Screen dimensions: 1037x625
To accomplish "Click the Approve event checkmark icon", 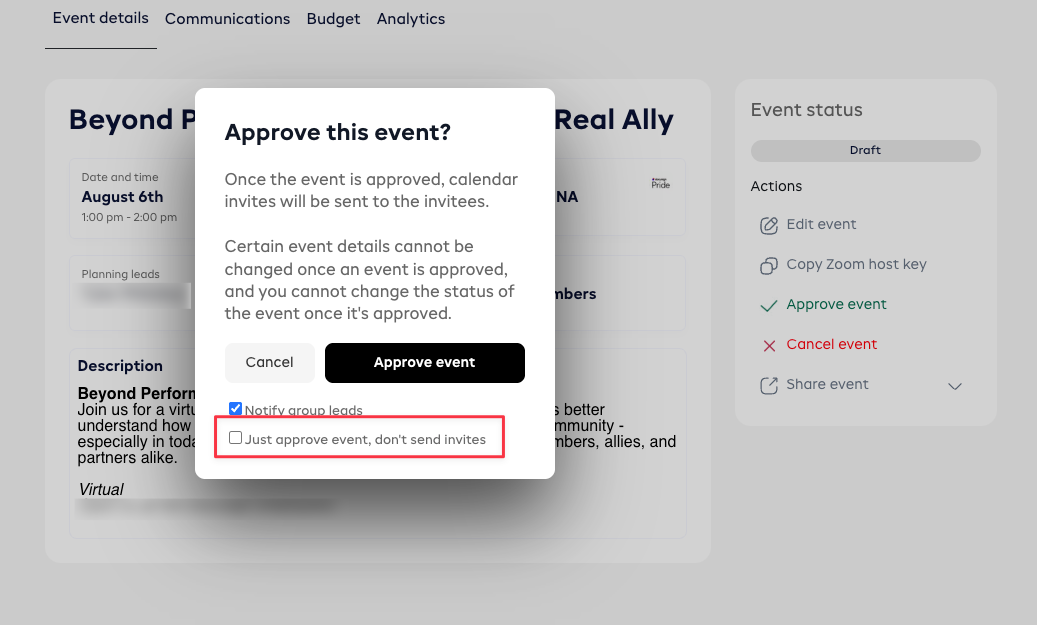I will pyautogui.click(x=769, y=305).
